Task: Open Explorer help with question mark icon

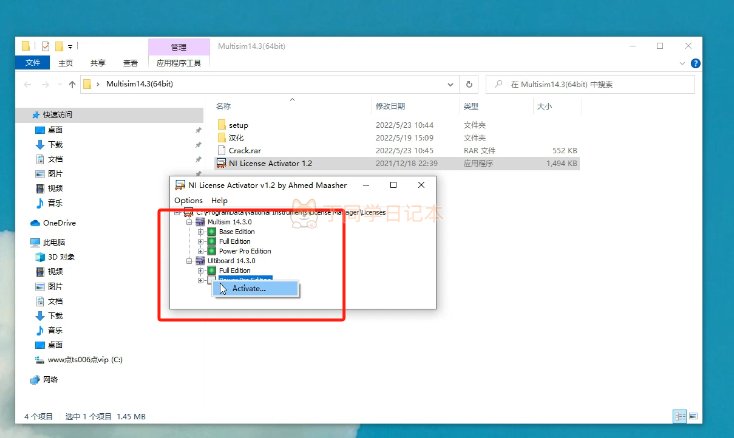Action: [x=696, y=63]
